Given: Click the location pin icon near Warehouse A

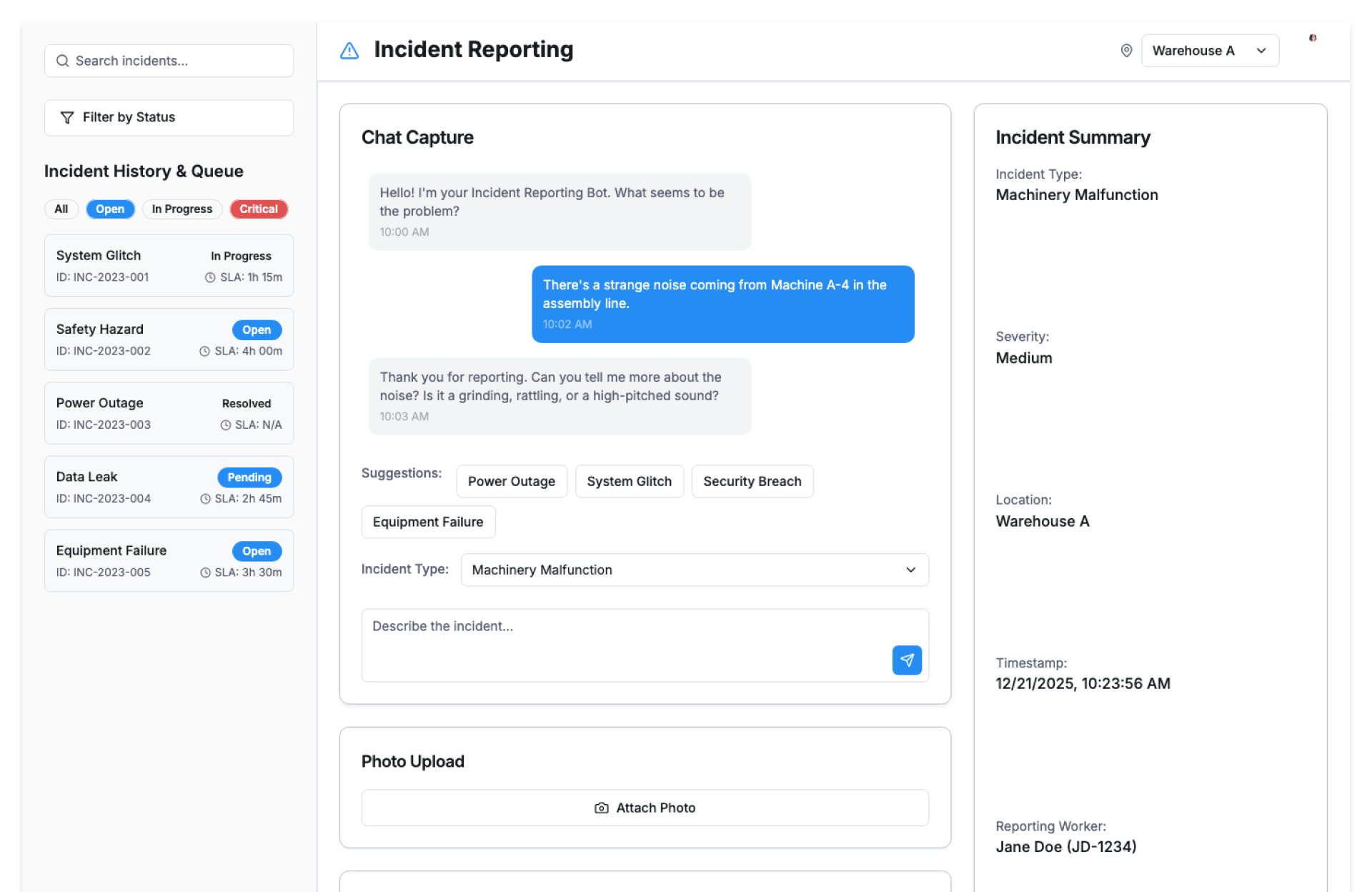Looking at the screenshot, I should [1126, 51].
